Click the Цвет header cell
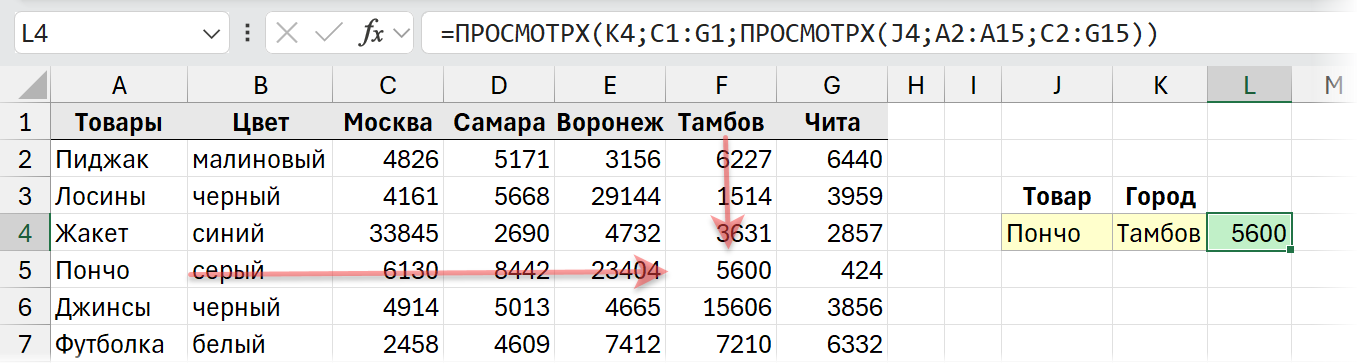 pos(259,123)
